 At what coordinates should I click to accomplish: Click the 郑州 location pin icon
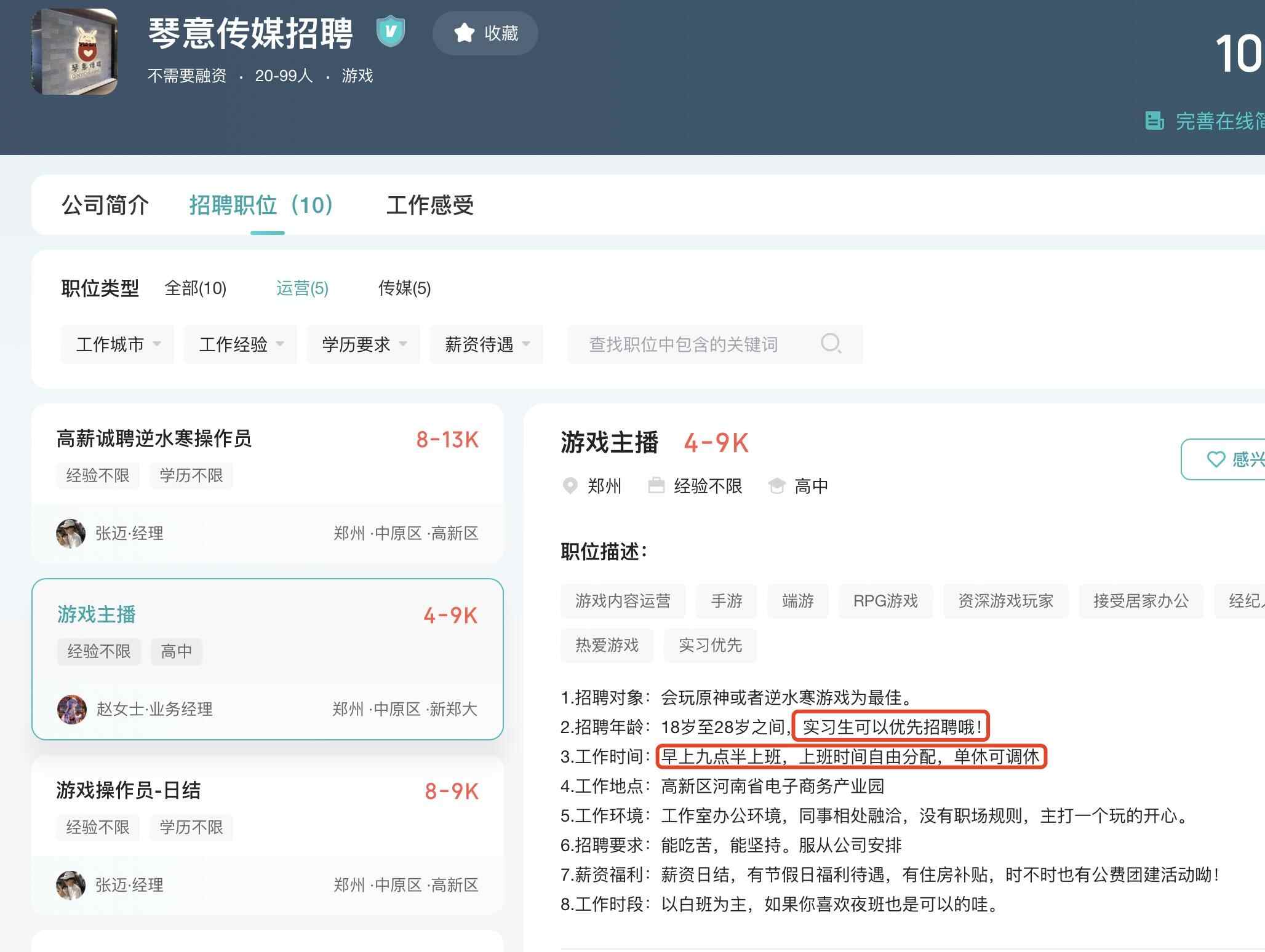pyautogui.click(x=570, y=486)
